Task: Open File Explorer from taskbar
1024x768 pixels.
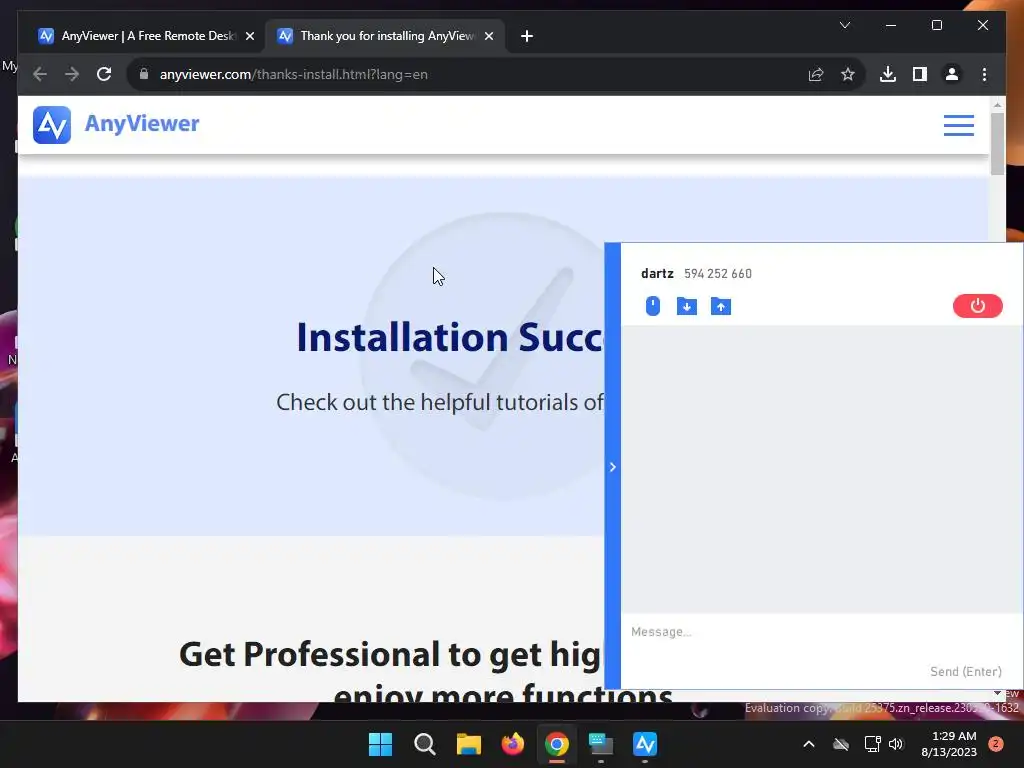Action: point(468,744)
